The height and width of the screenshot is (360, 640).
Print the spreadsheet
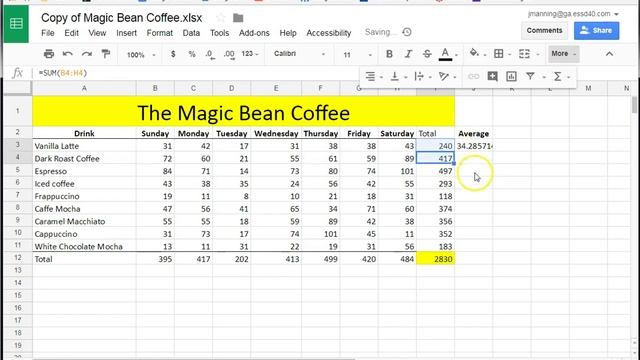click(x=49, y=53)
